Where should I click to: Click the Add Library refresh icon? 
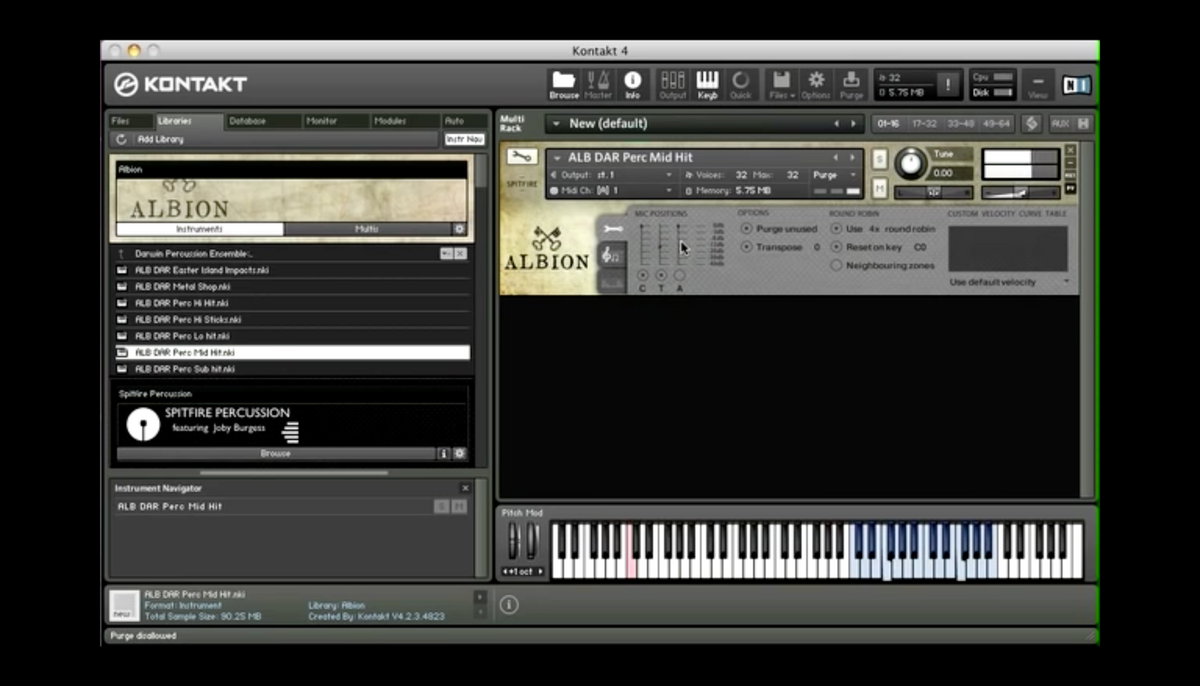[122, 139]
